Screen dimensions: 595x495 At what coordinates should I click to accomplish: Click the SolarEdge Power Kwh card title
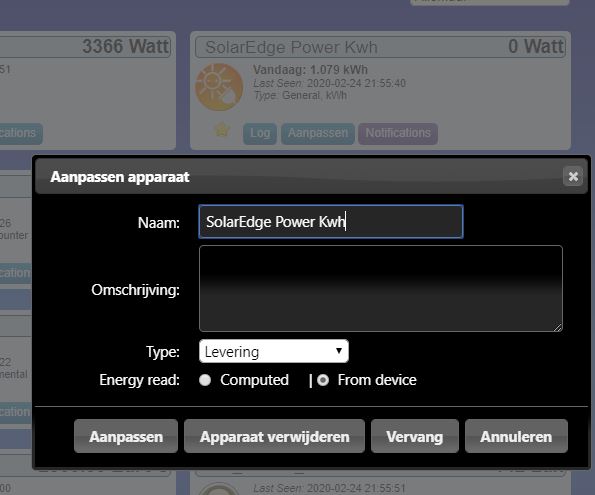click(291, 47)
